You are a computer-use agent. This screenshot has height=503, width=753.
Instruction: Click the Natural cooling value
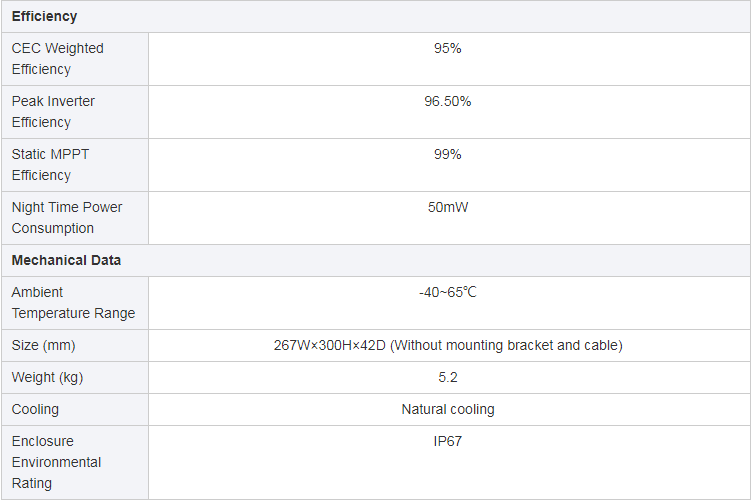coord(448,409)
